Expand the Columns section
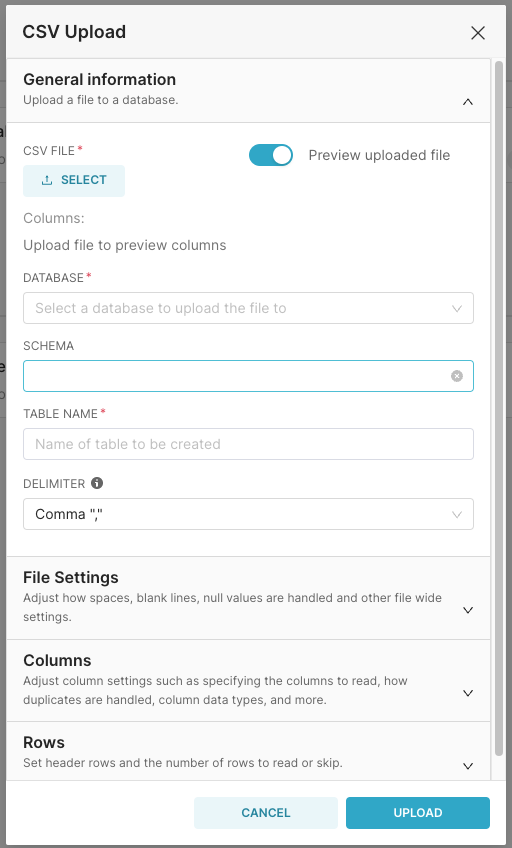Viewport: 512px width, 848px height. (248, 681)
